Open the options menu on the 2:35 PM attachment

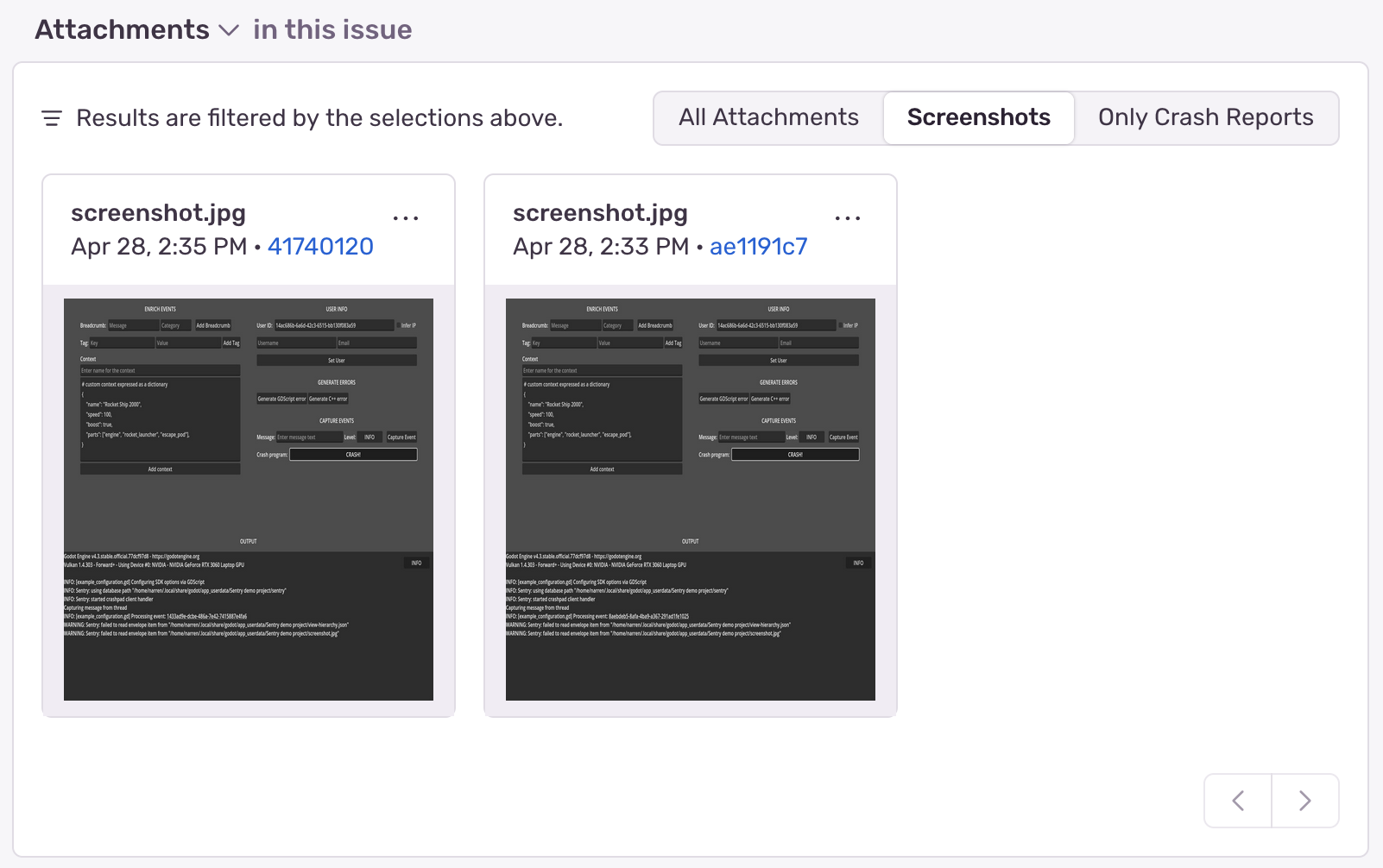[x=406, y=217]
